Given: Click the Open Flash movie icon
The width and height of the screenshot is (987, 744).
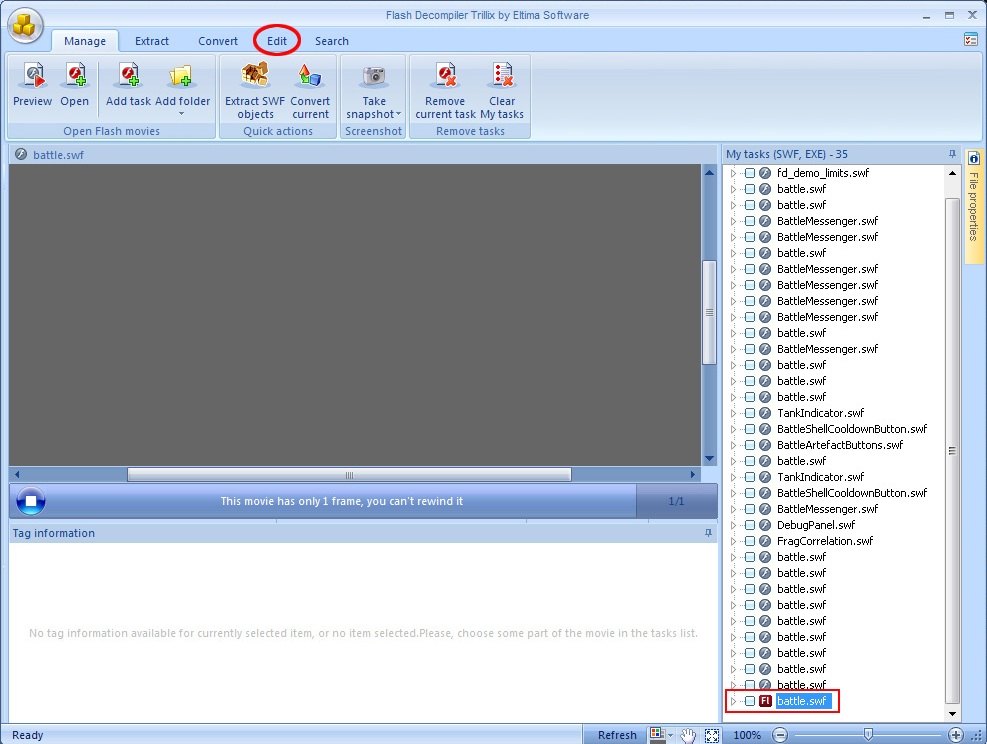Looking at the screenshot, I should click(75, 75).
